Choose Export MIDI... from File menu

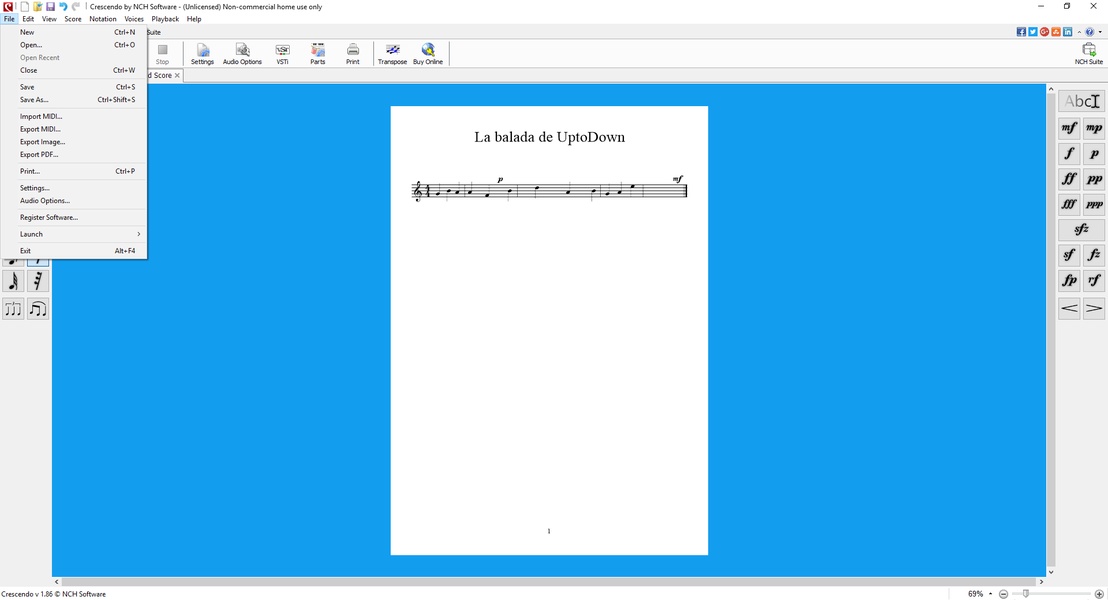74,129
